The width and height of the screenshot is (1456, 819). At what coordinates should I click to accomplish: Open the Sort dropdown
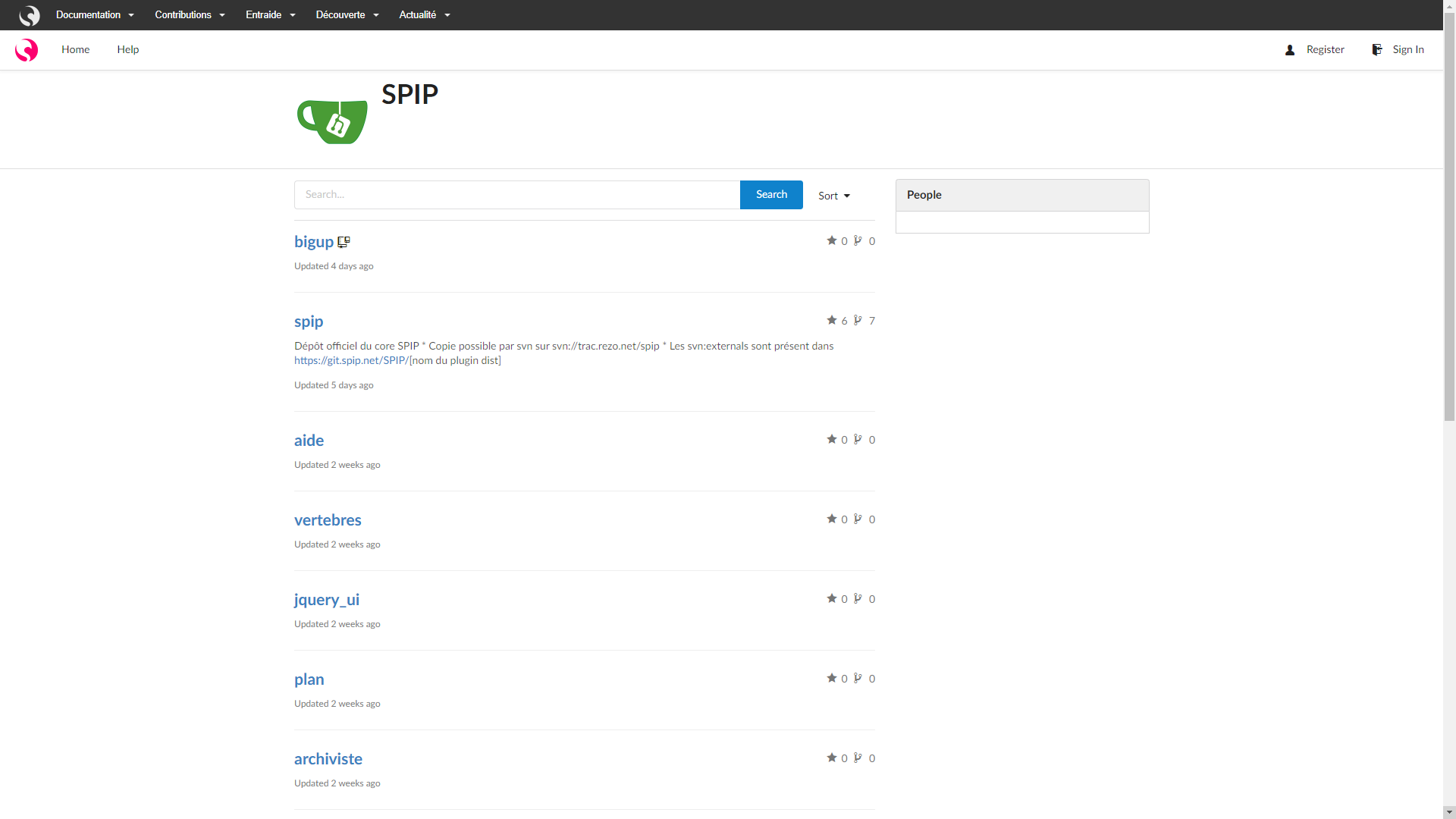click(833, 196)
